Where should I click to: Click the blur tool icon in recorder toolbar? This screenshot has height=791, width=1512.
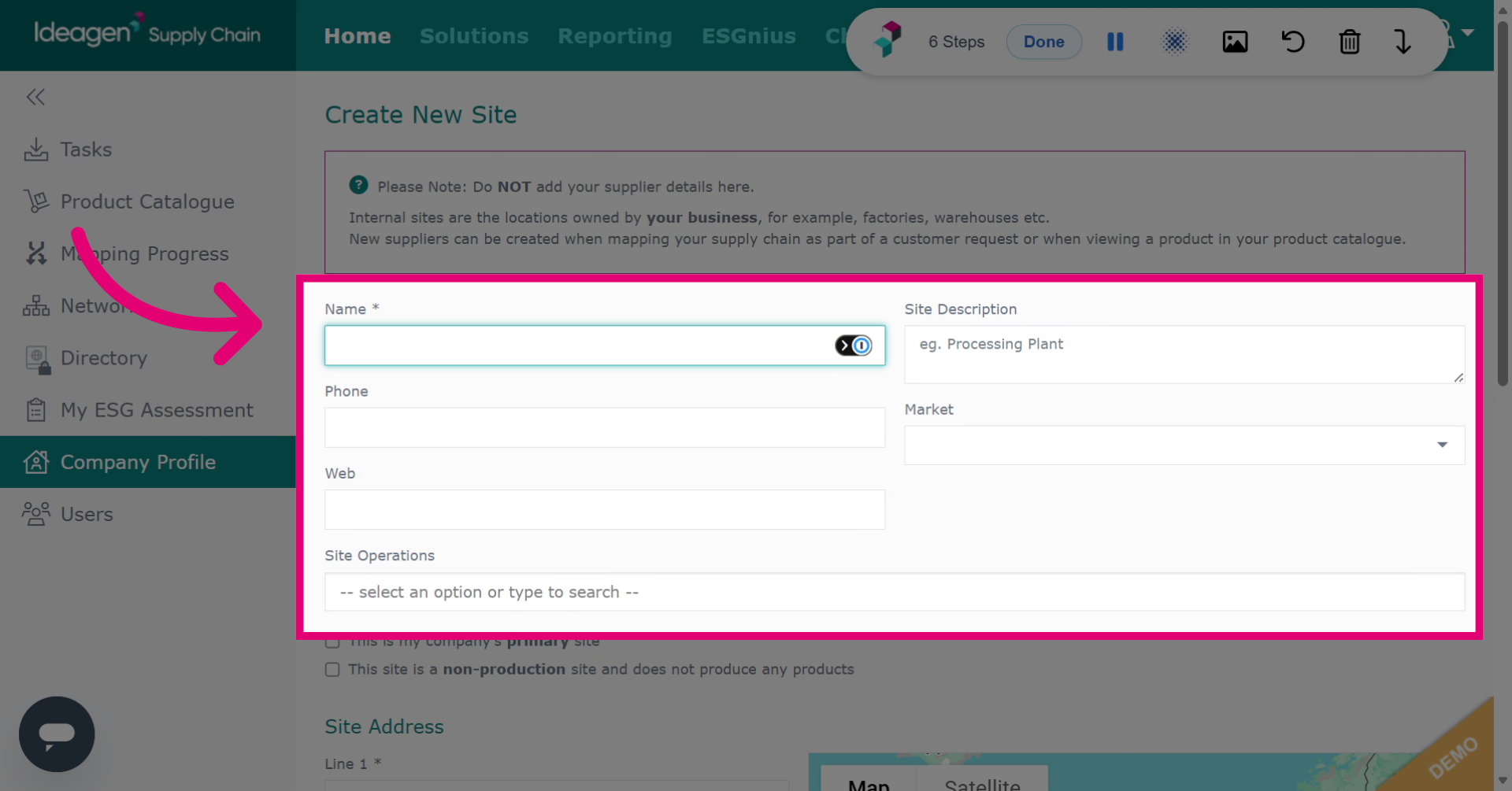click(1174, 42)
